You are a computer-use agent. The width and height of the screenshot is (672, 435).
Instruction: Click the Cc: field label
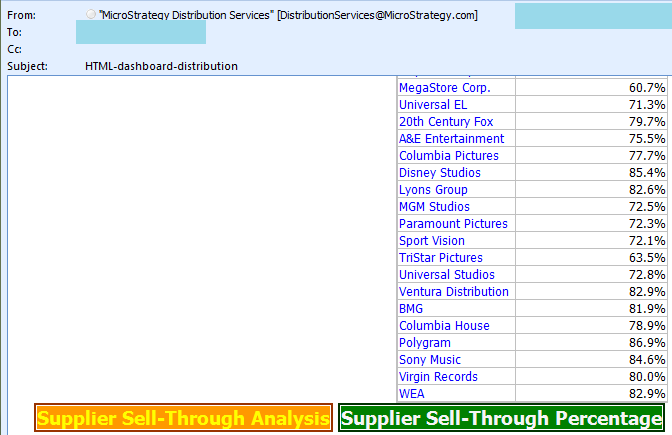pos(14,49)
